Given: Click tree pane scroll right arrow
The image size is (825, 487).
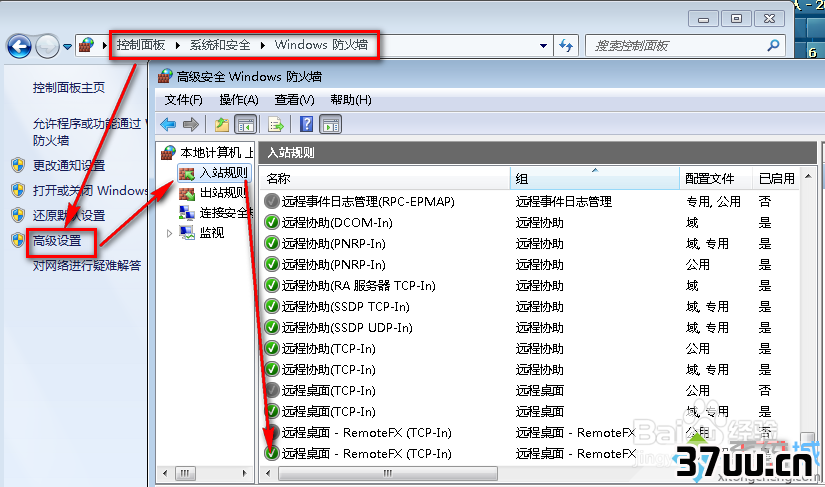Looking at the screenshot, I should [x=244, y=473].
